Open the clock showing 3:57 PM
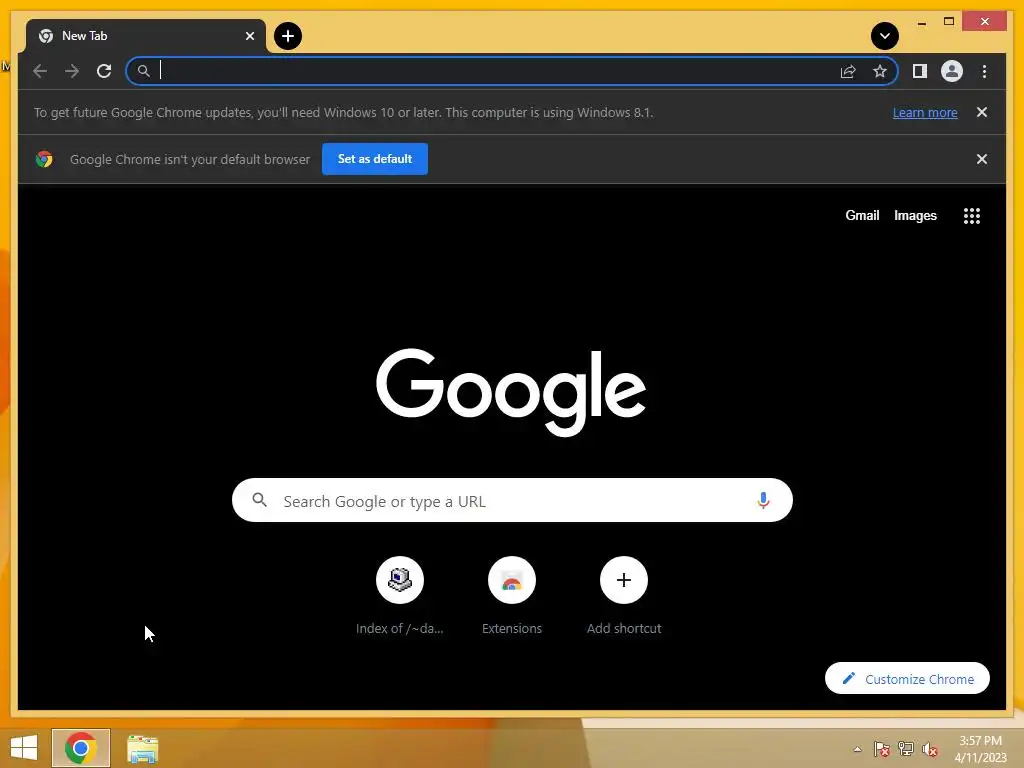Image resolution: width=1024 pixels, height=768 pixels. coord(980,749)
